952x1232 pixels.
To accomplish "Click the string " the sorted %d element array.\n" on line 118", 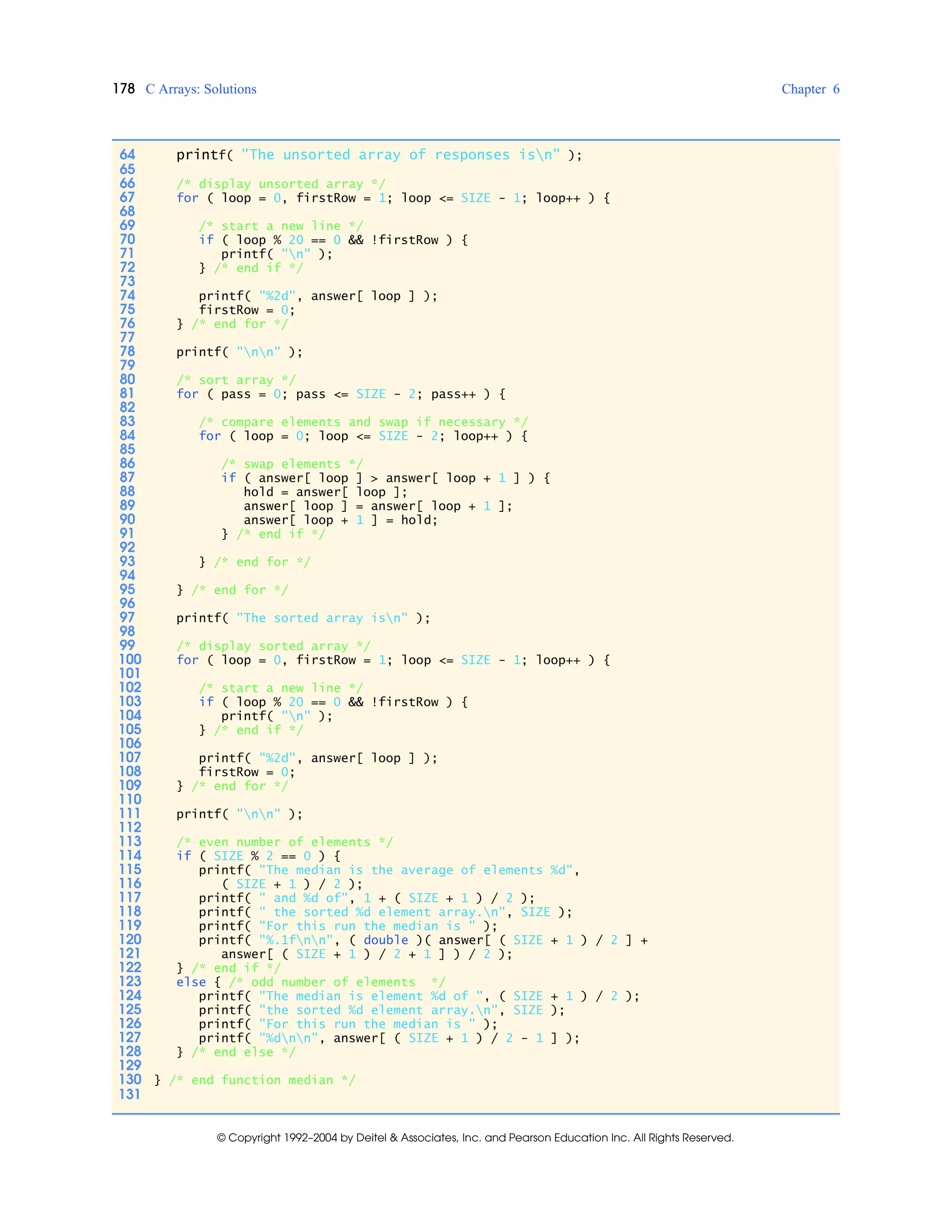I will [382, 912].
